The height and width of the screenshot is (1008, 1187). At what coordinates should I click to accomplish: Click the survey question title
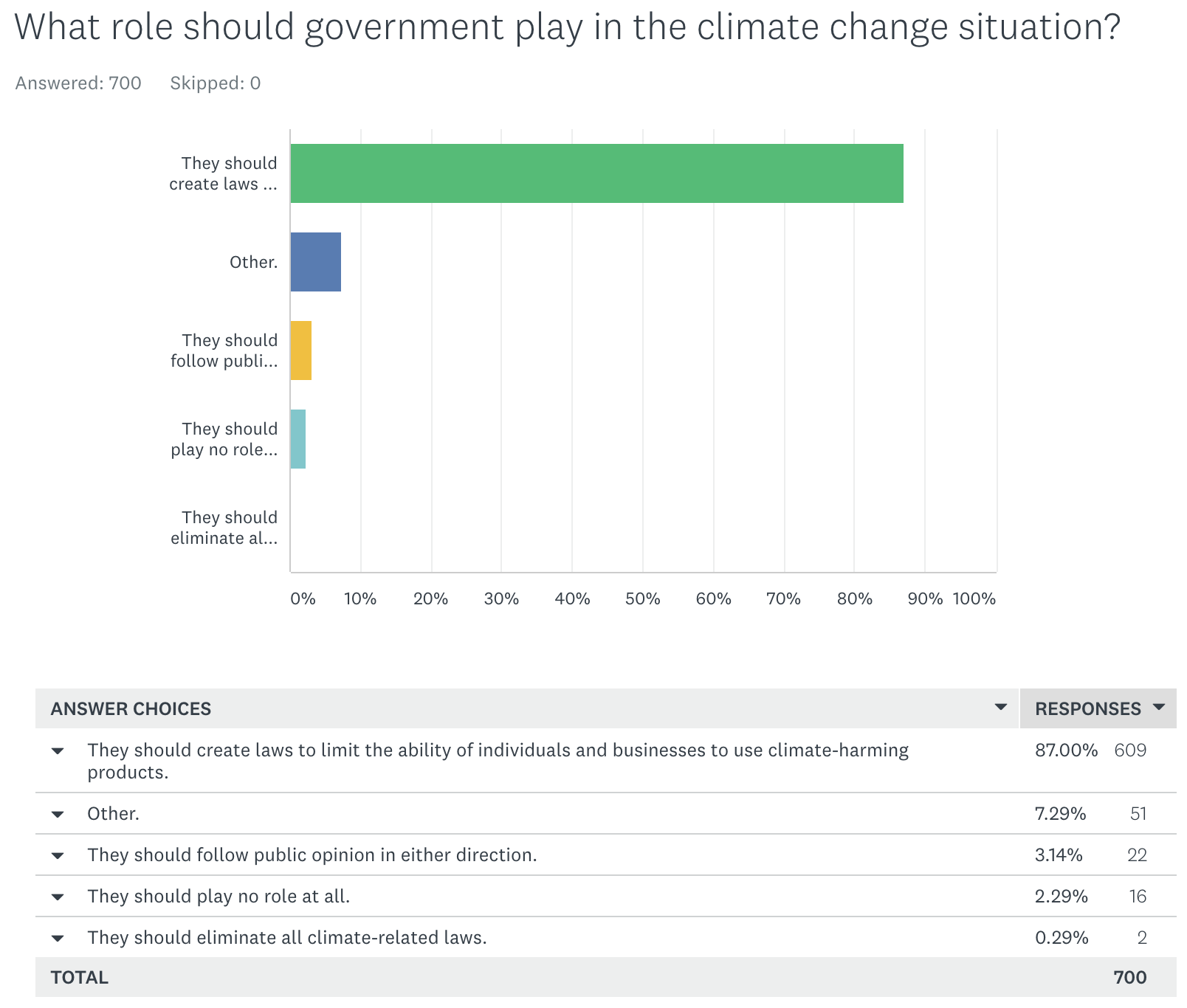point(567,27)
